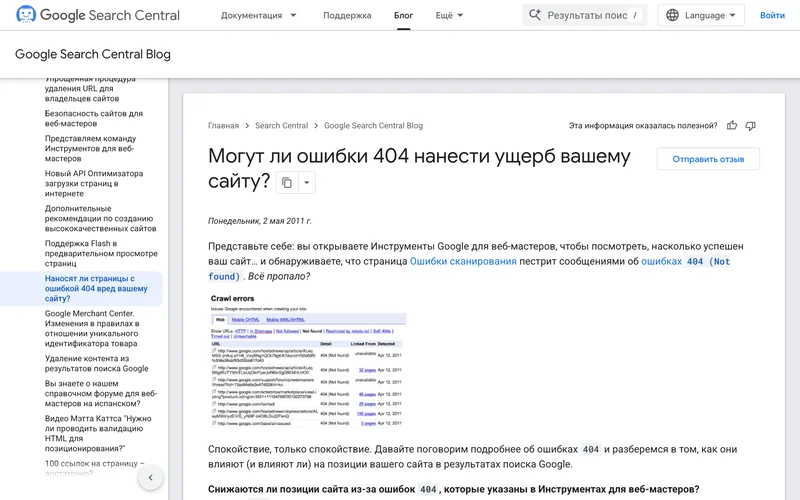Open the ошибках 404 (Not found) link
The width and height of the screenshot is (800, 500).
pos(685,261)
